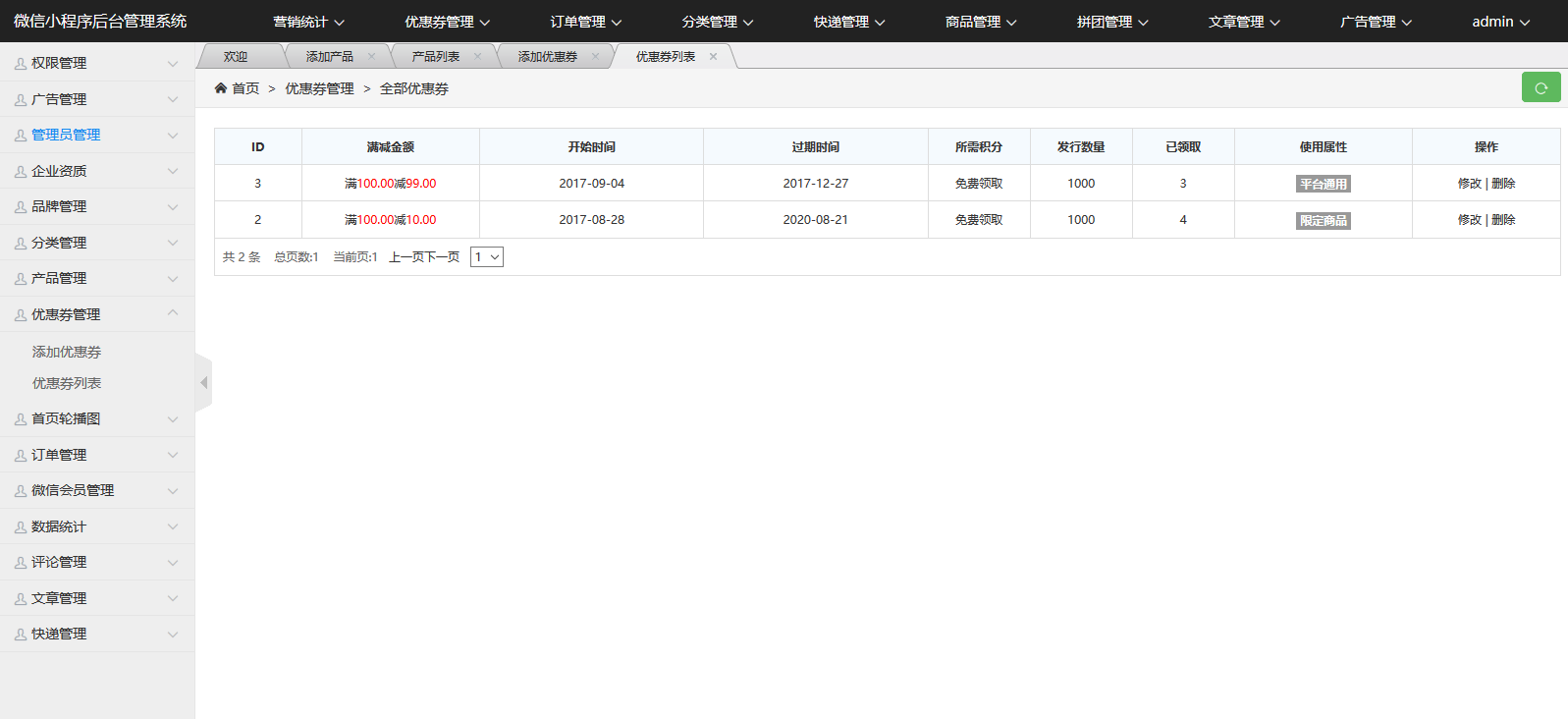The image size is (1568, 719).
Task: Click 修改 for coupon ID 3
Action: pyautogui.click(x=1469, y=184)
